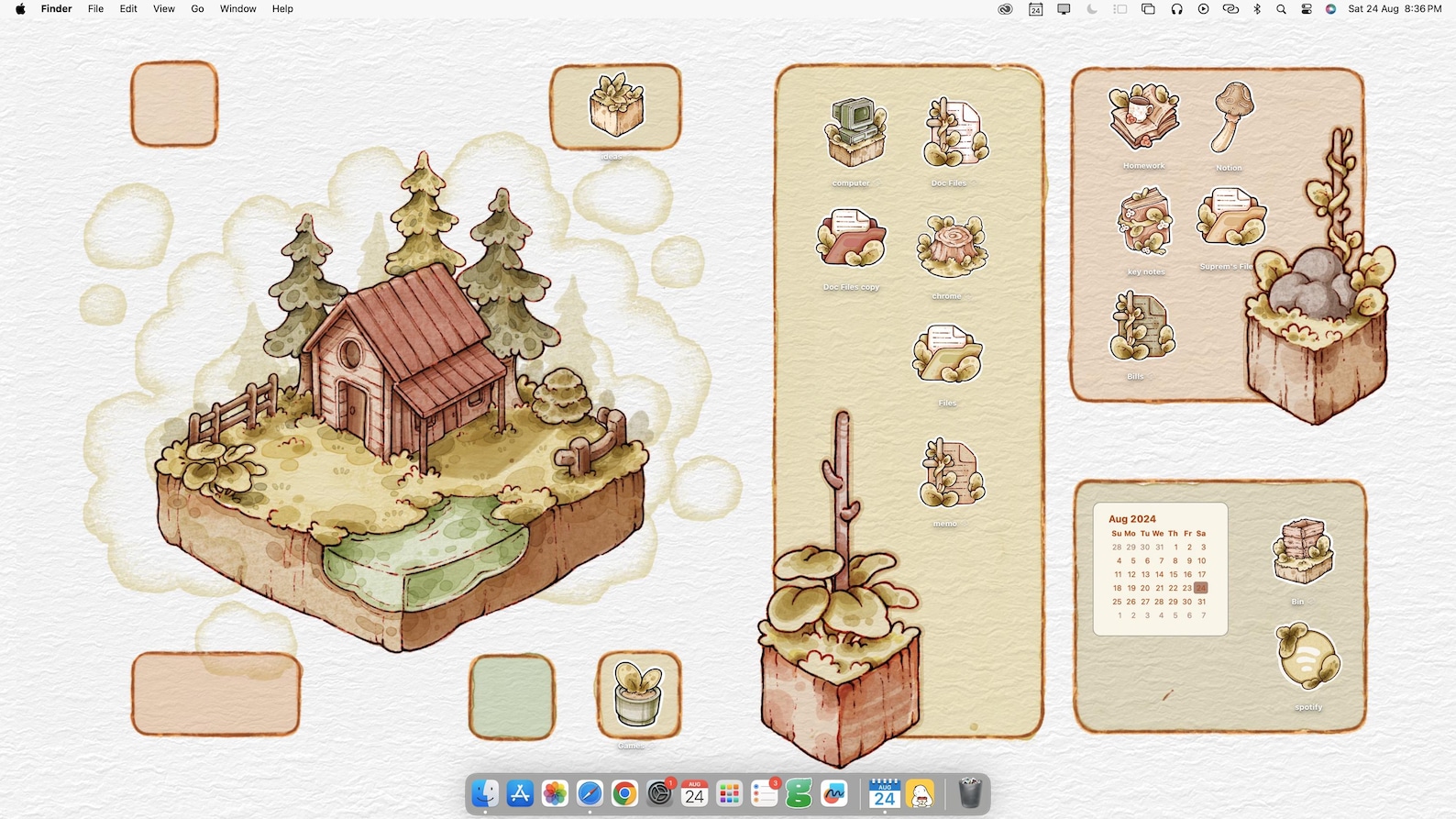
Task: Select date 15 in calendar widget
Action: [x=1173, y=574]
